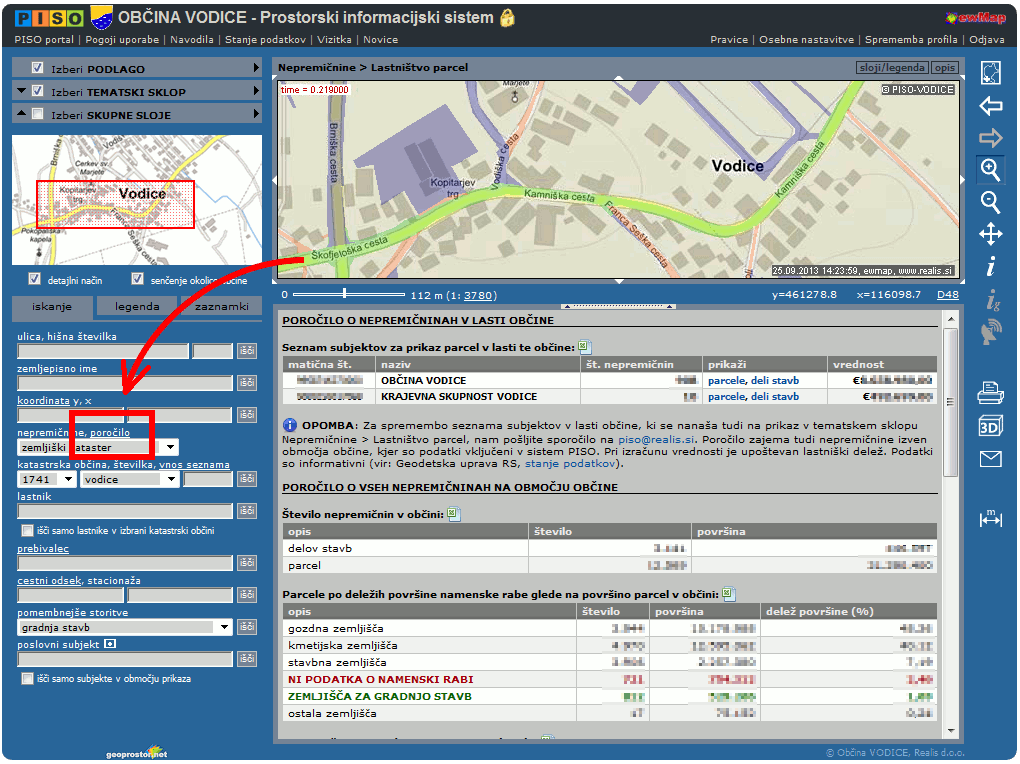Click the envelope email icon
This screenshot has height=764, width=1020.
click(990, 459)
